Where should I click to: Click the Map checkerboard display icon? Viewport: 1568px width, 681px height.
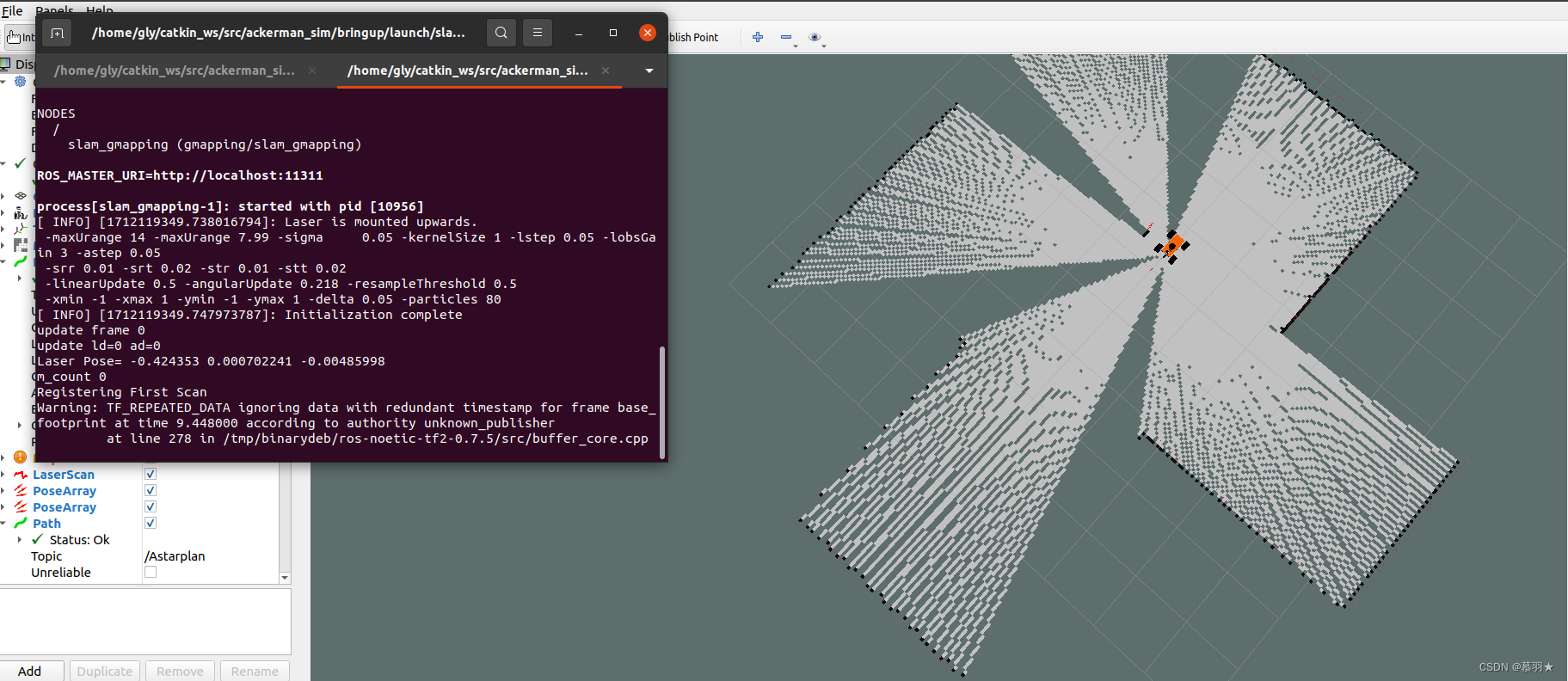[x=21, y=245]
